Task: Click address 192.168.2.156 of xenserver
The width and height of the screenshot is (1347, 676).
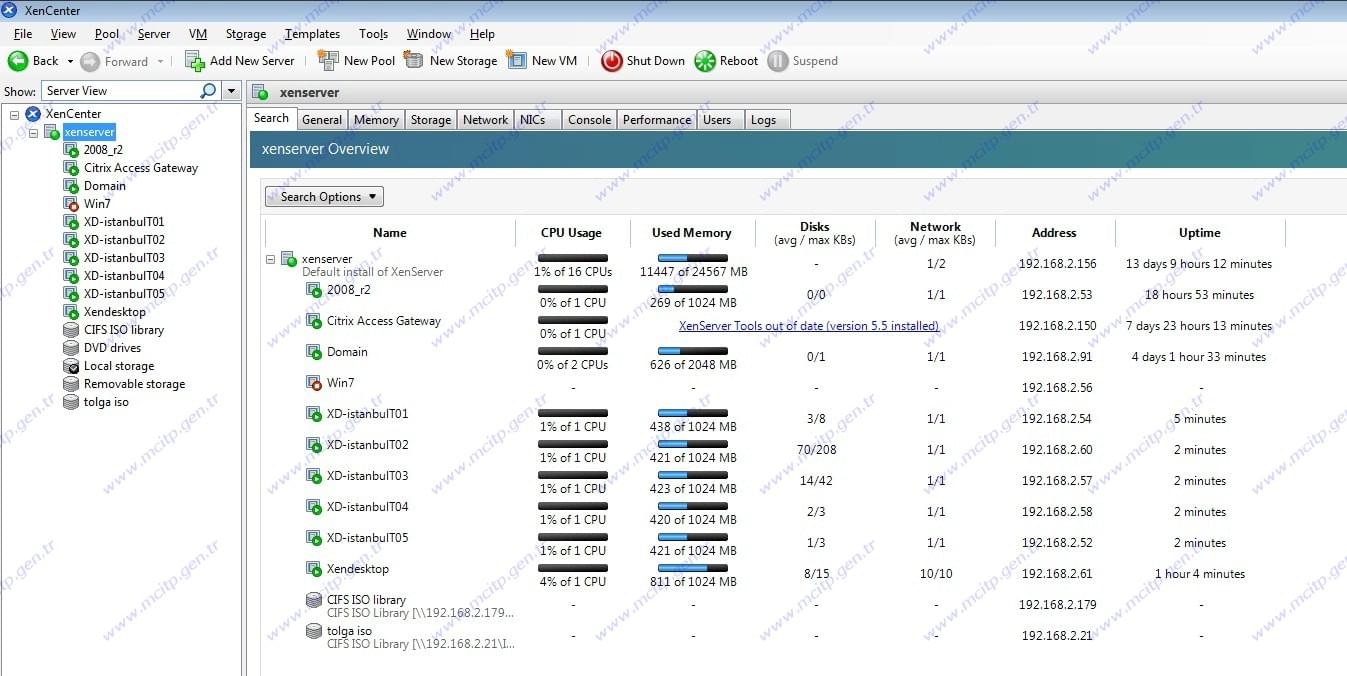Action: click(x=1059, y=264)
